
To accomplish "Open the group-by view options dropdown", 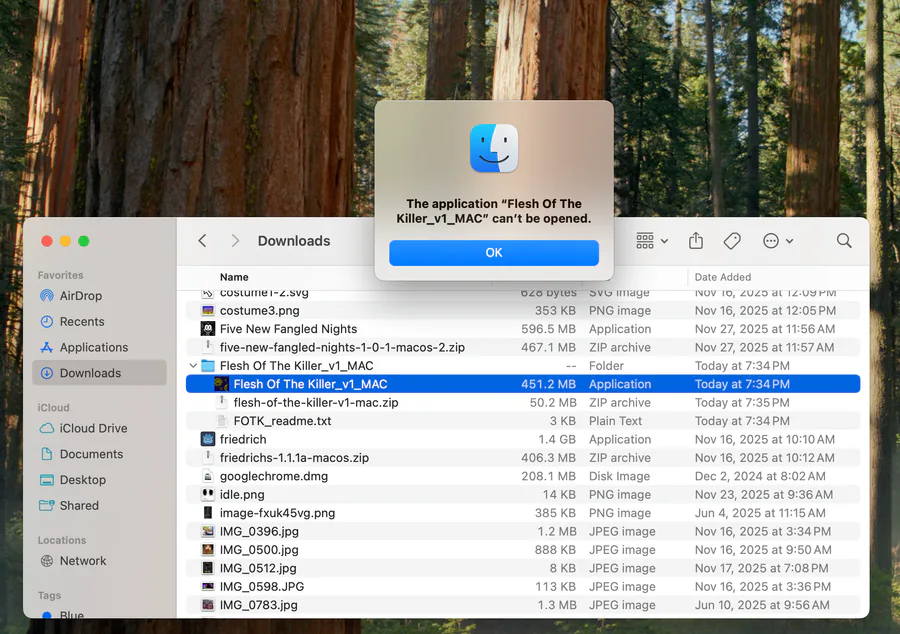I will pyautogui.click(x=652, y=241).
